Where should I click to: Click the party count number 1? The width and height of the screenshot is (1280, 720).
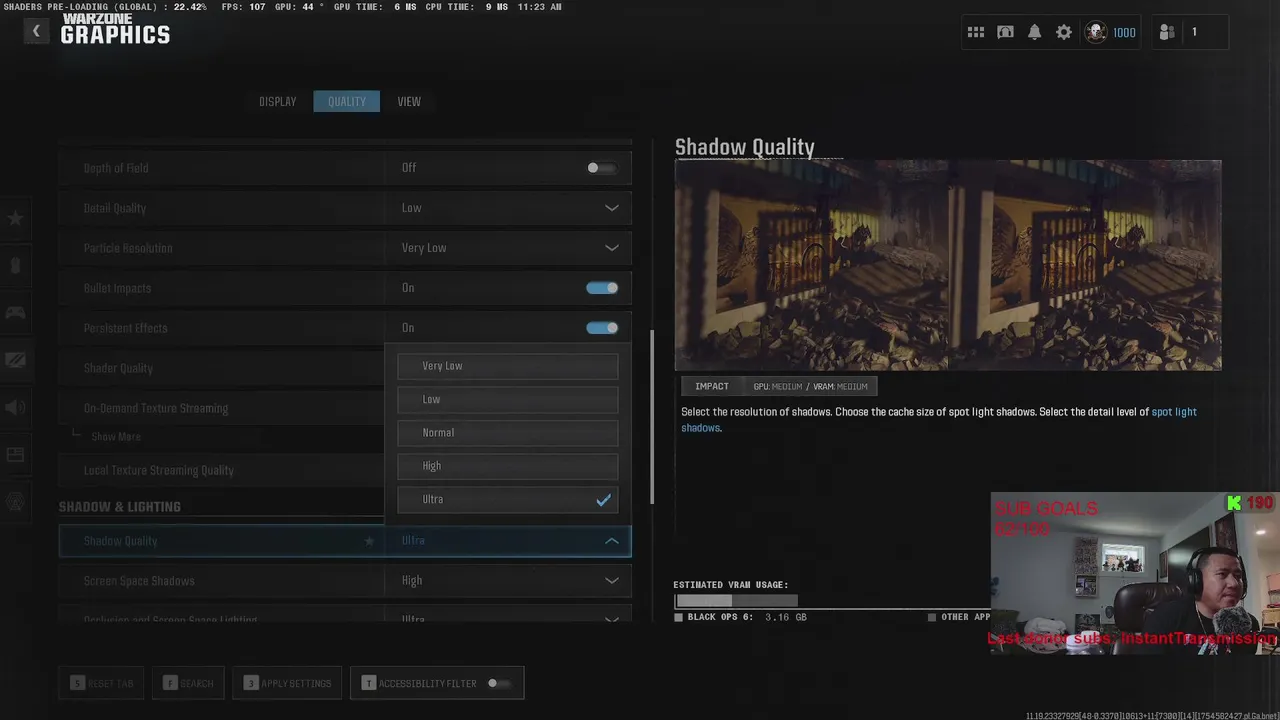(1193, 32)
